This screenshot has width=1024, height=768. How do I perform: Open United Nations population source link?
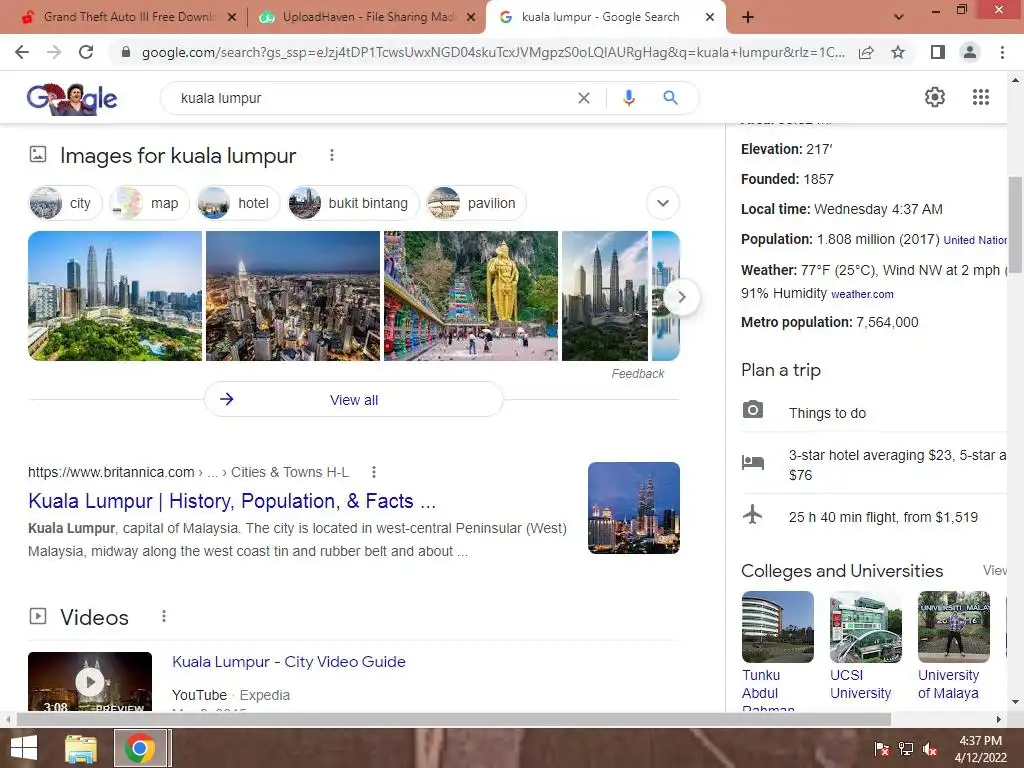pos(975,240)
